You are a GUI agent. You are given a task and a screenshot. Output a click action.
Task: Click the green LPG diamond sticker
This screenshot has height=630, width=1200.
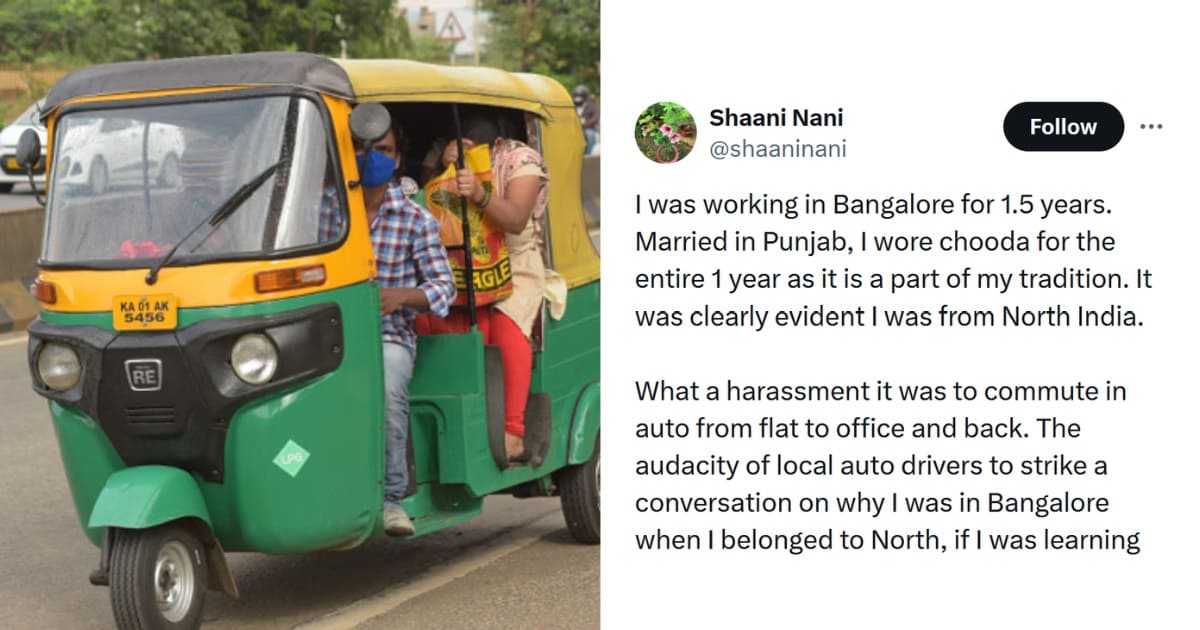tap(291, 458)
